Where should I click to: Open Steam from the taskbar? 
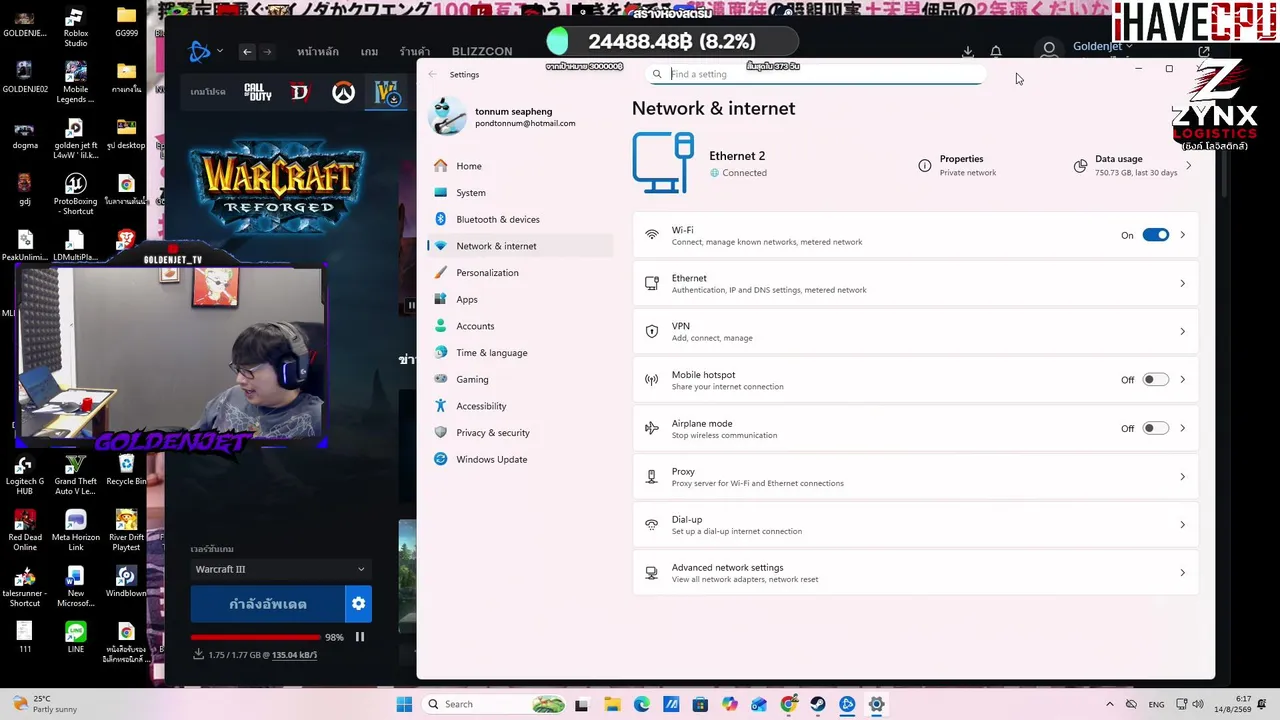(x=818, y=705)
